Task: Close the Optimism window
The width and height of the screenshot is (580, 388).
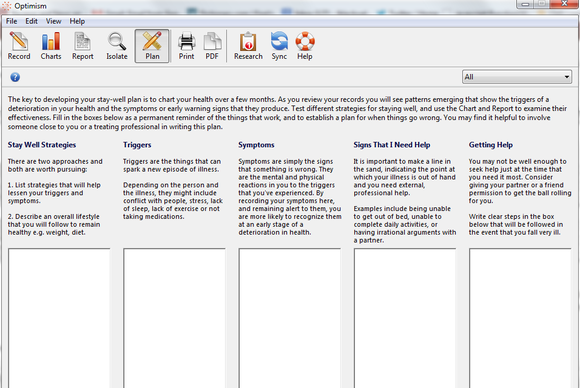Action: point(564,4)
